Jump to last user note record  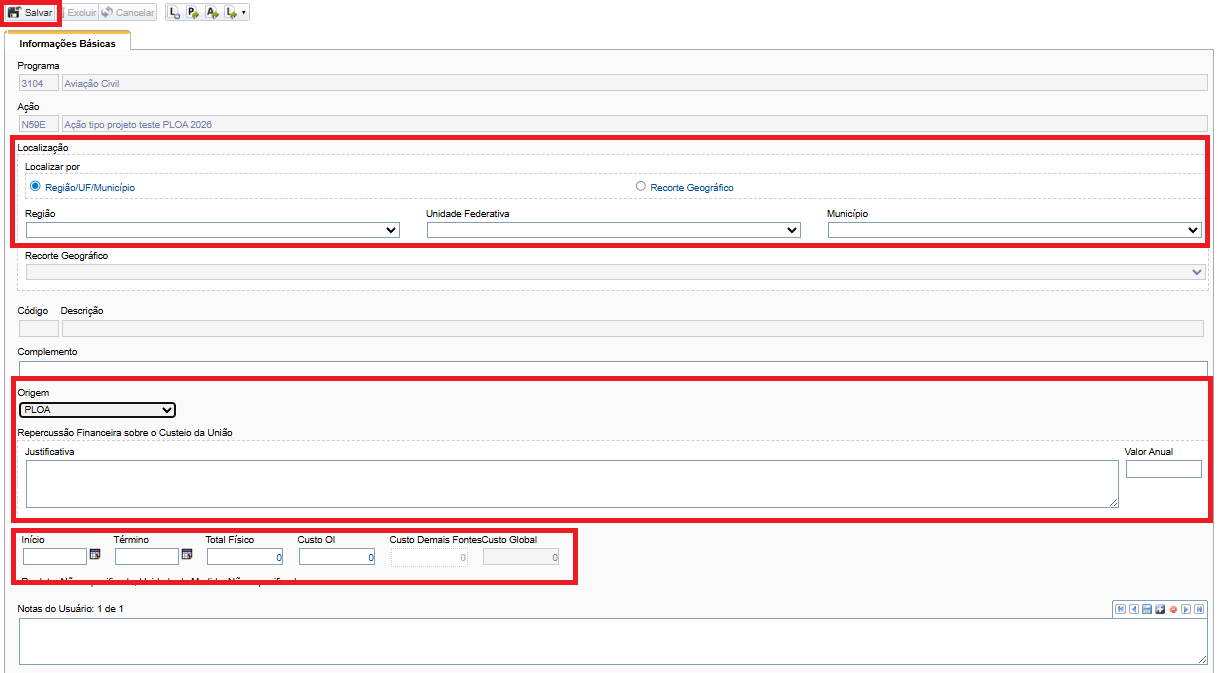coord(1198,609)
